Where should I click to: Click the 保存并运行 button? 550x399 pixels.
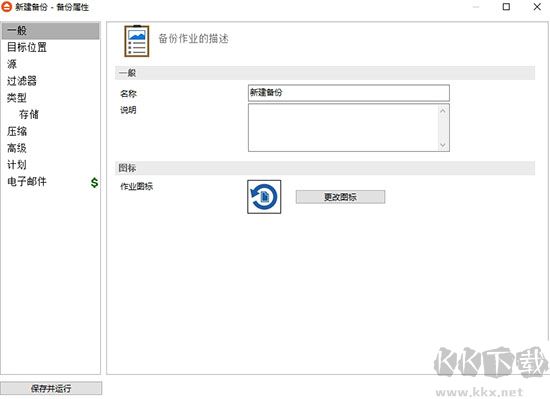tap(51, 388)
